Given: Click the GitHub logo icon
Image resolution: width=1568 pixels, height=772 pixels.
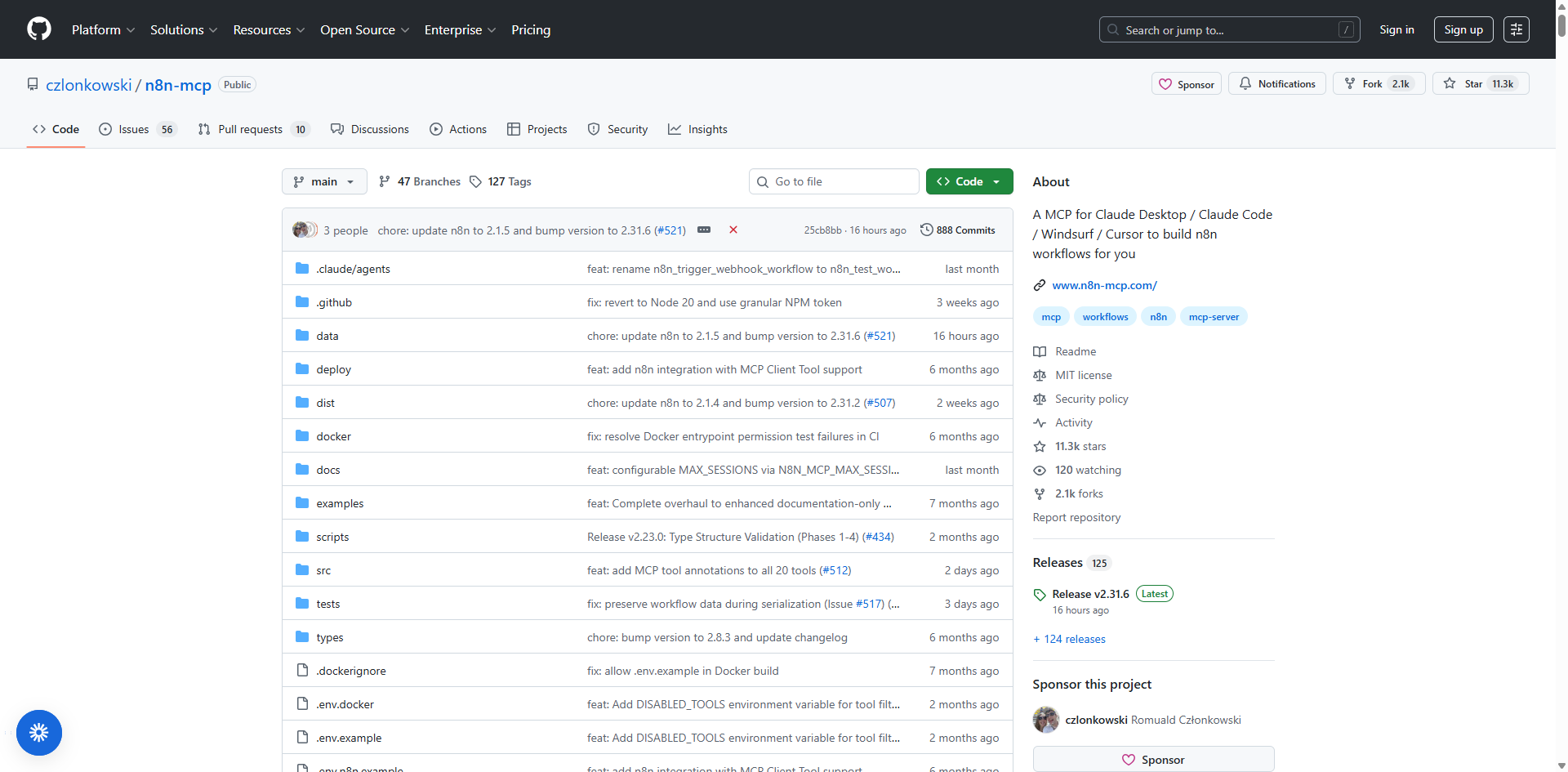Looking at the screenshot, I should coord(39,29).
